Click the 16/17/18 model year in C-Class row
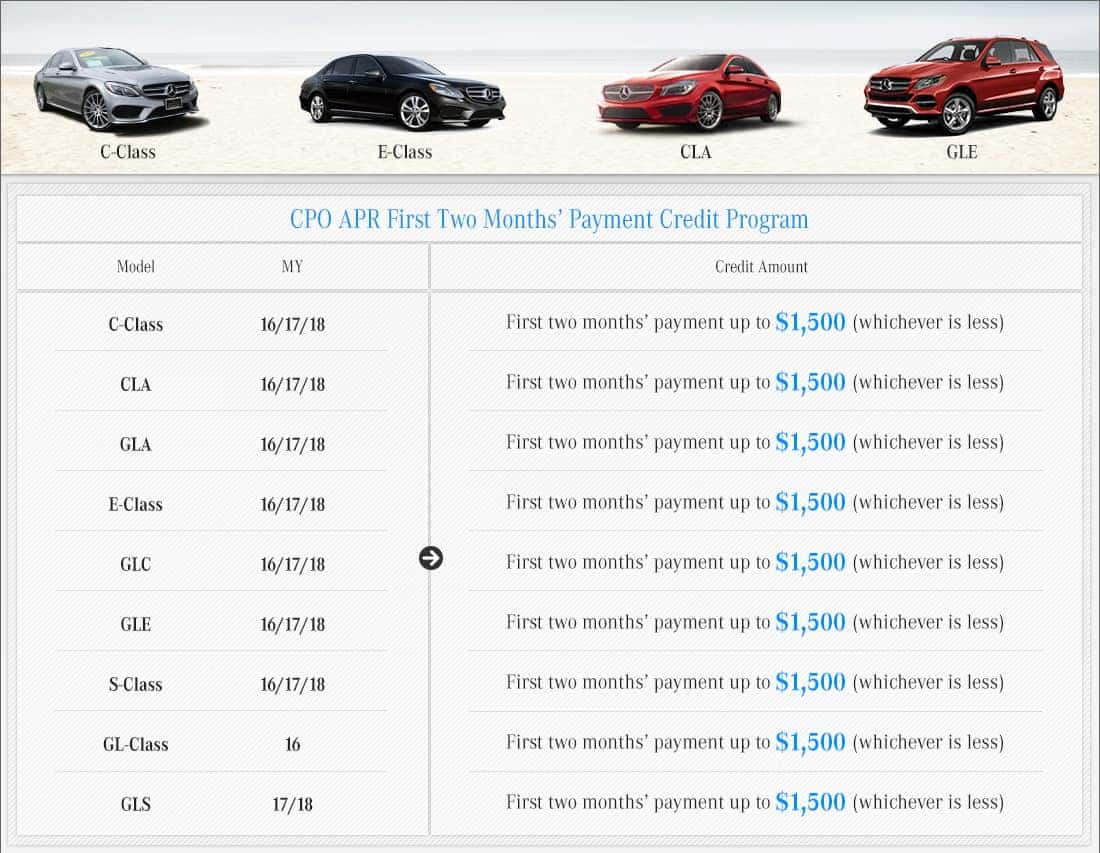 coord(293,324)
